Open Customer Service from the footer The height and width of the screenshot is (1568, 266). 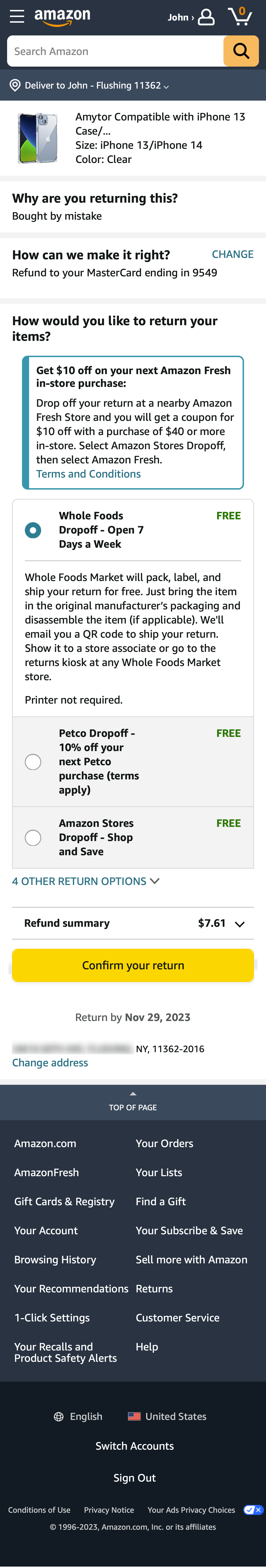[177, 1318]
